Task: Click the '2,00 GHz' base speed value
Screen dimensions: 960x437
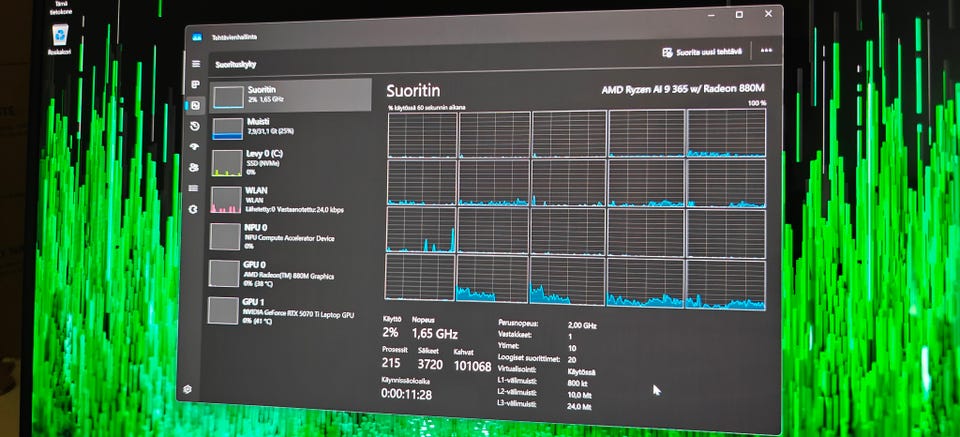Action: click(x=582, y=326)
